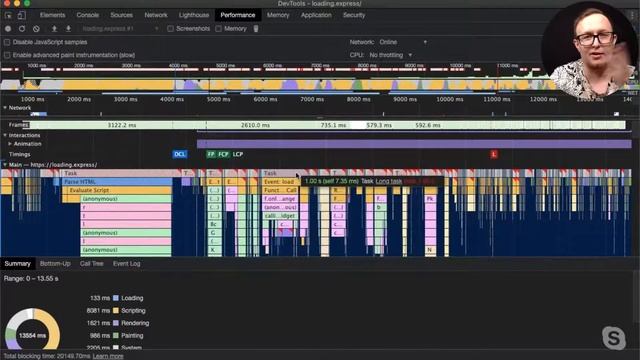This screenshot has width=640, height=360.
Task: Switch to the Application tab
Action: tap(316, 15)
